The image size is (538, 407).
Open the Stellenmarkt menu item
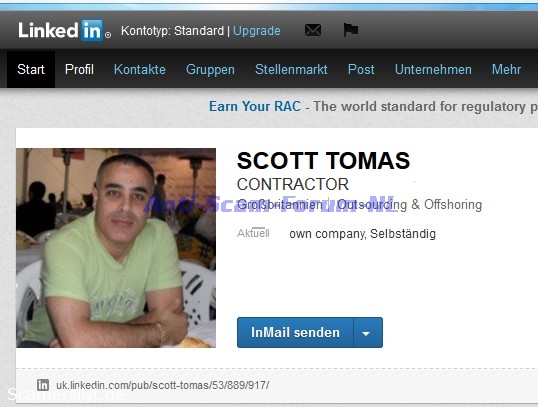pos(291,69)
